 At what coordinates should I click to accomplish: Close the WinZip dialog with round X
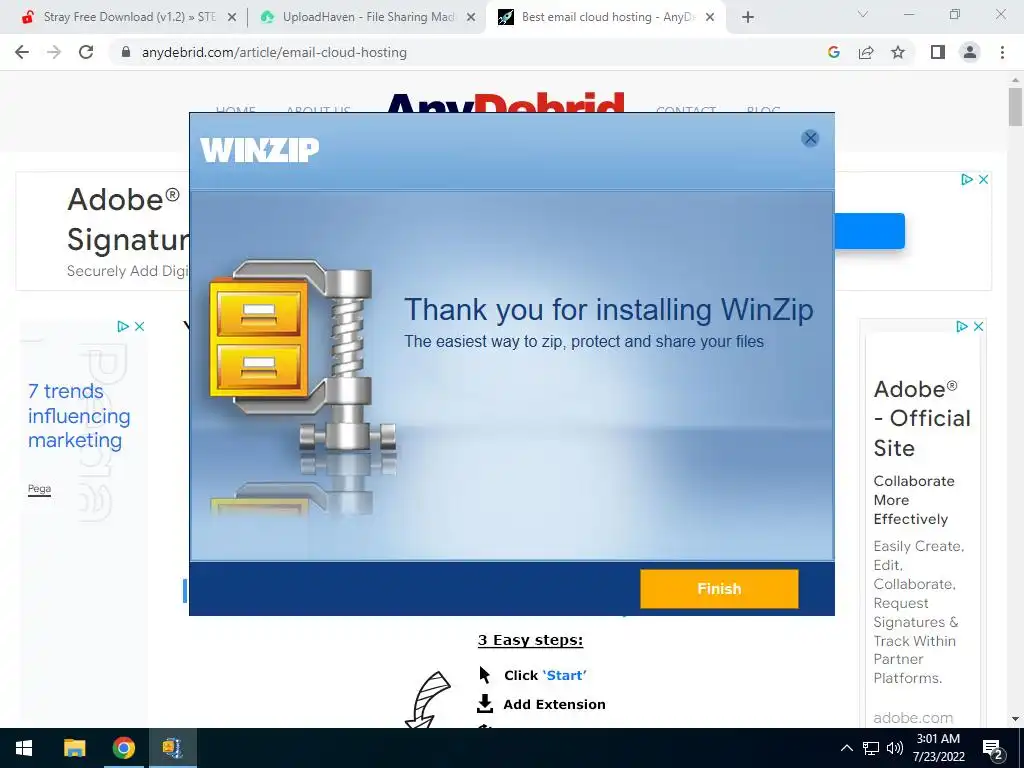(x=810, y=138)
